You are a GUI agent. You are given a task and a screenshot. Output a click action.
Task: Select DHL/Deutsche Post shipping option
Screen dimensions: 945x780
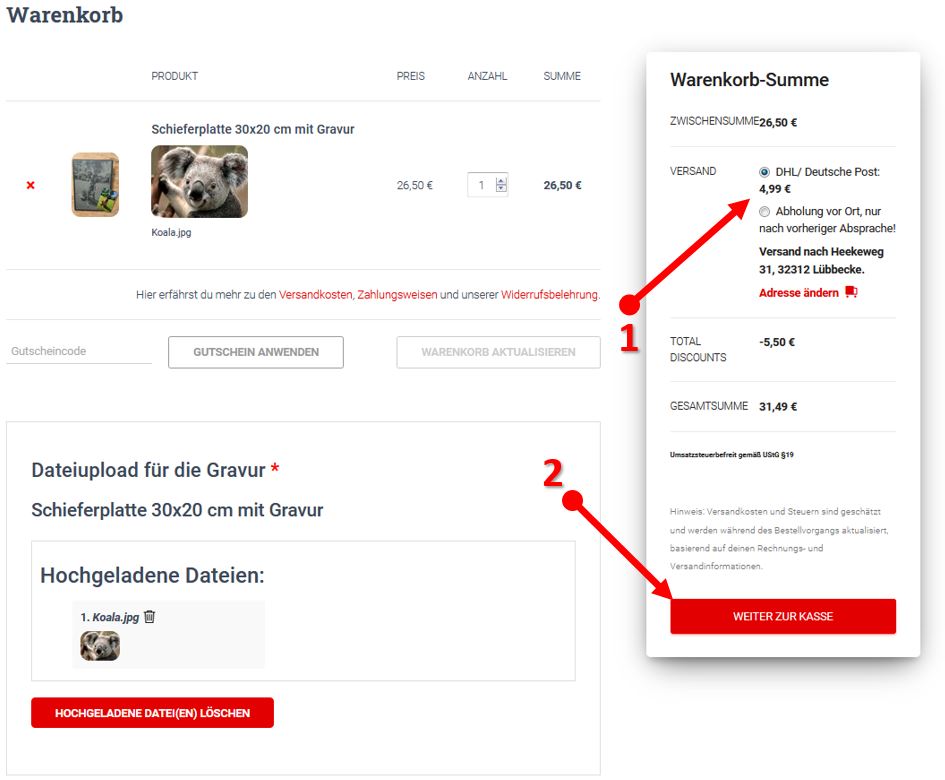coord(765,172)
